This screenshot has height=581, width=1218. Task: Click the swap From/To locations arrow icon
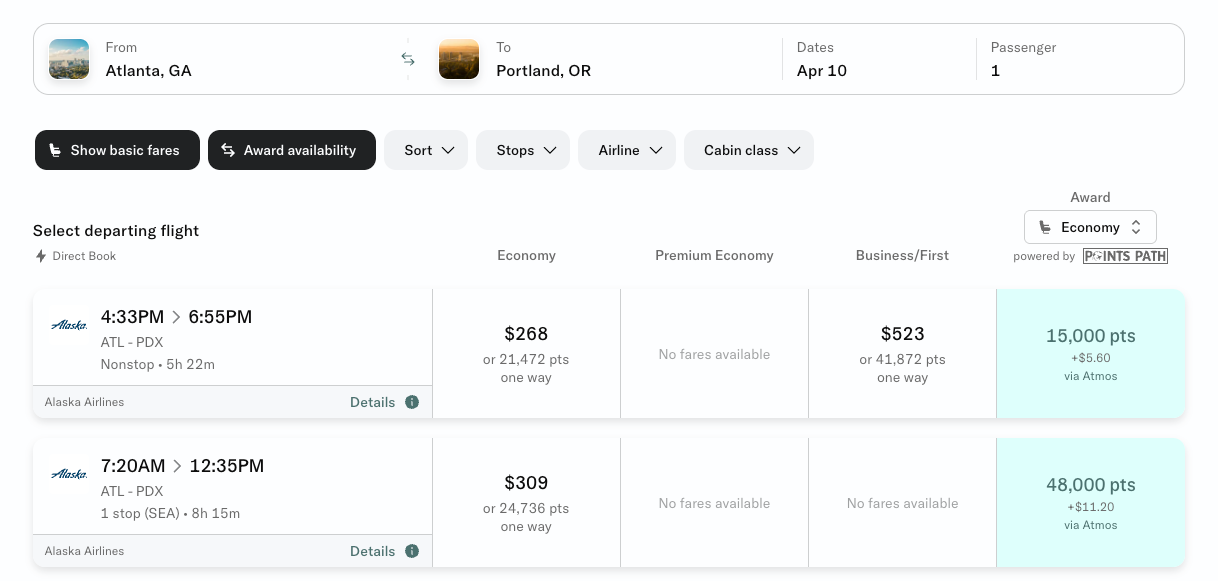pos(408,59)
